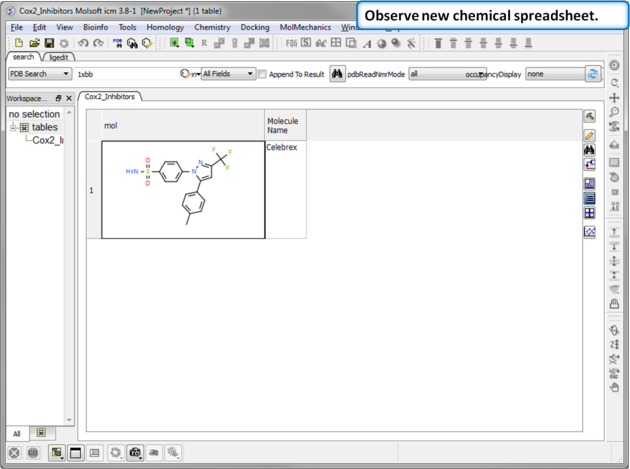Click the pencil edit icon beside the table

pyautogui.click(x=590, y=135)
